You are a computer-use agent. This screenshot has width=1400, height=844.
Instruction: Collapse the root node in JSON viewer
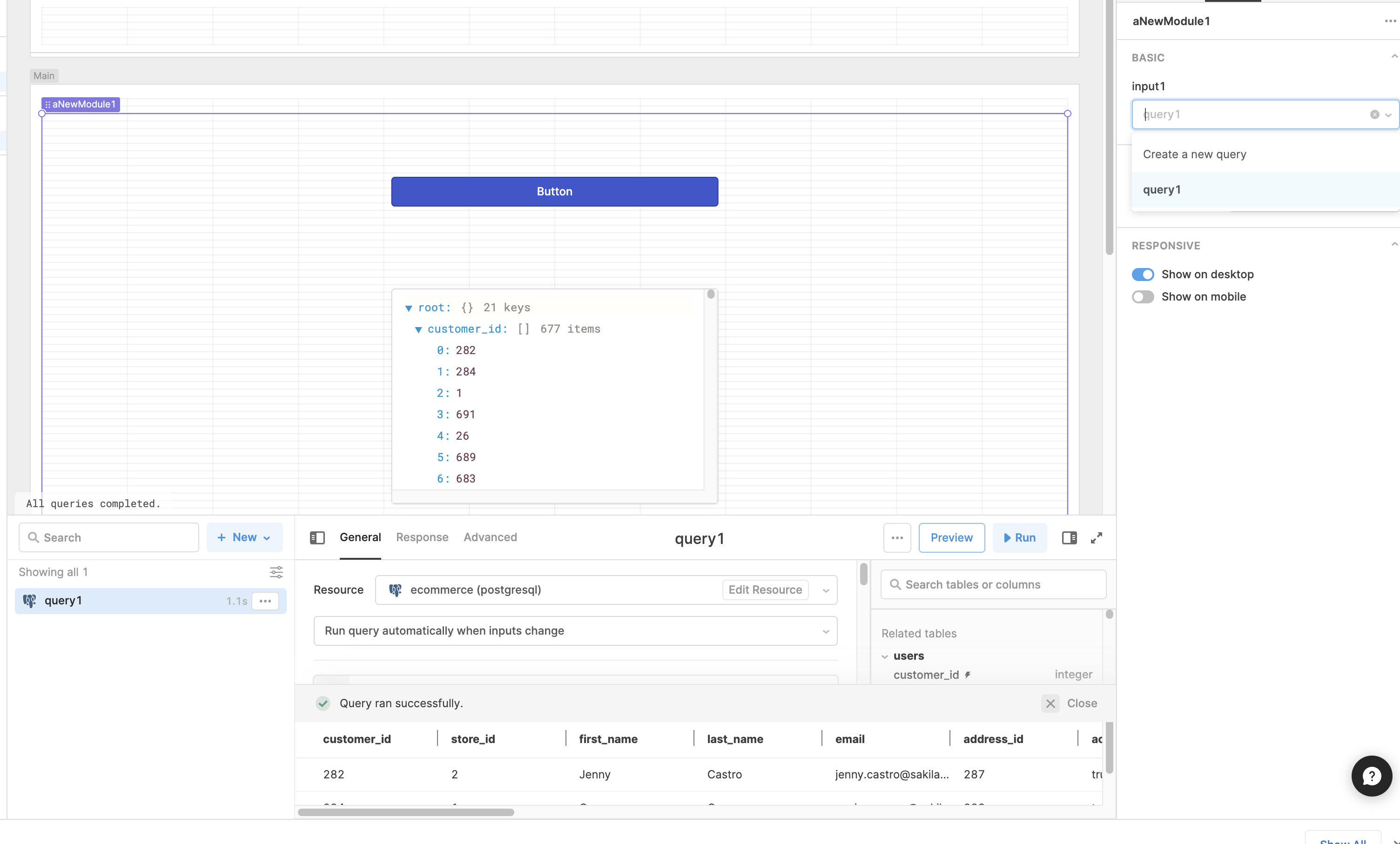[409, 308]
